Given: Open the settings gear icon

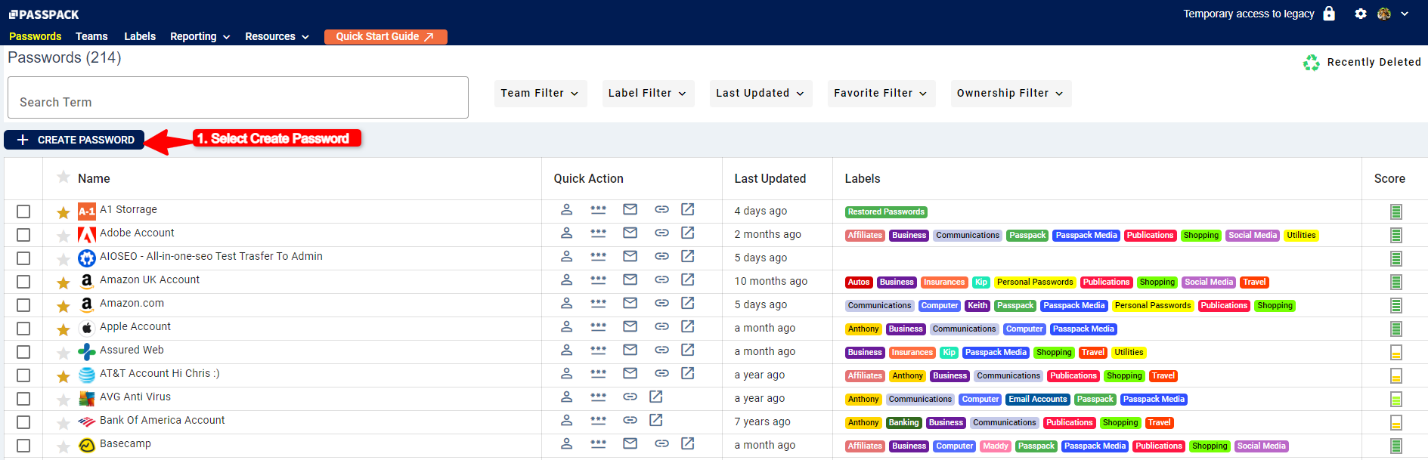Looking at the screenshot, I should click(x=1360, y=14).
